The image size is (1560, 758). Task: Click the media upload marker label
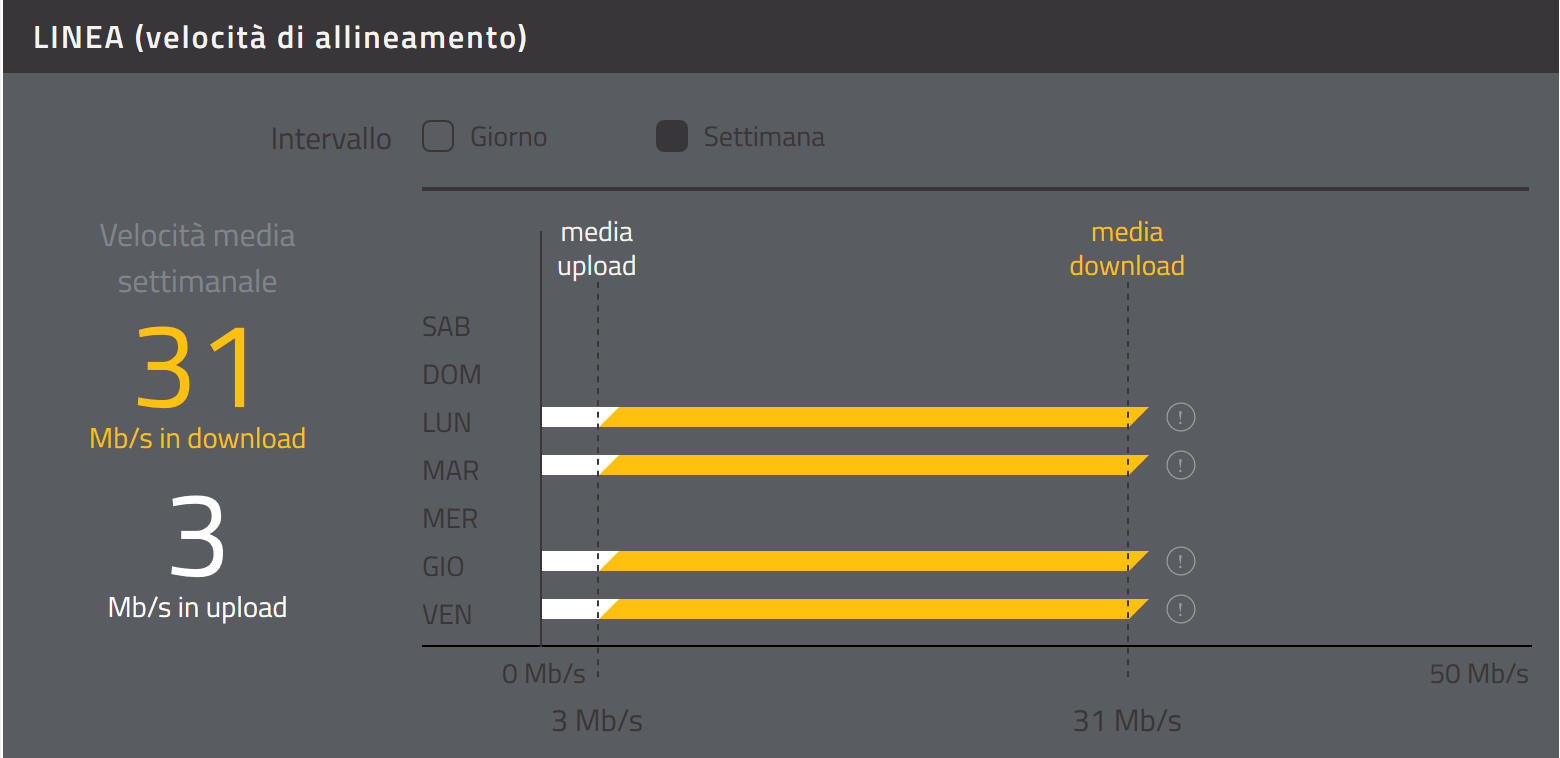click(597, 249)
